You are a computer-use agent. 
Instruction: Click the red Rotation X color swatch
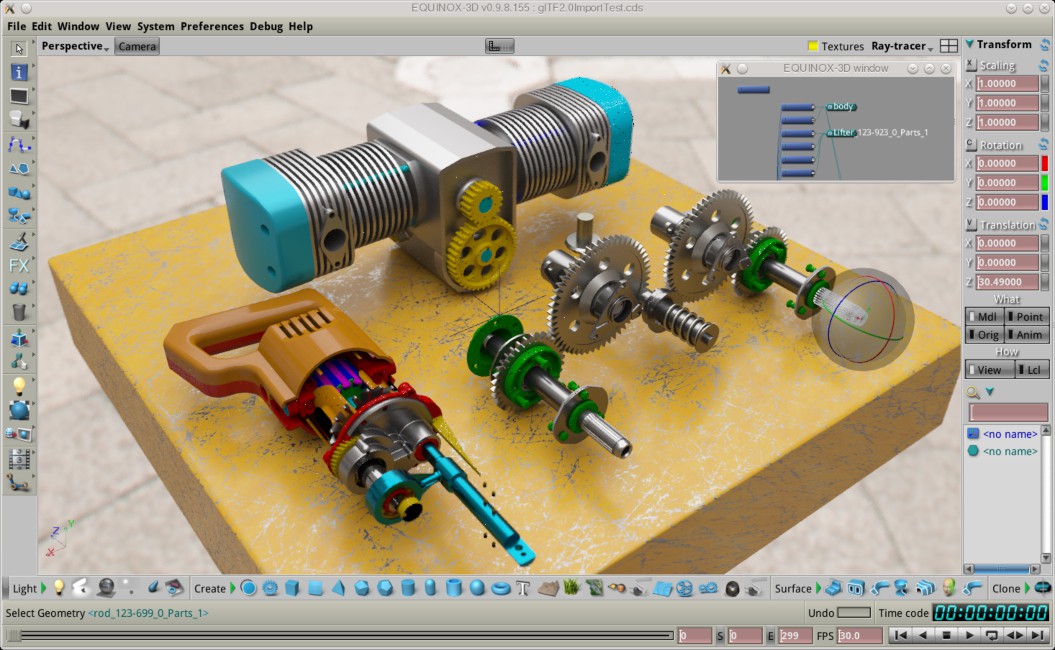pyautogui.click(x=1045, y=163)
